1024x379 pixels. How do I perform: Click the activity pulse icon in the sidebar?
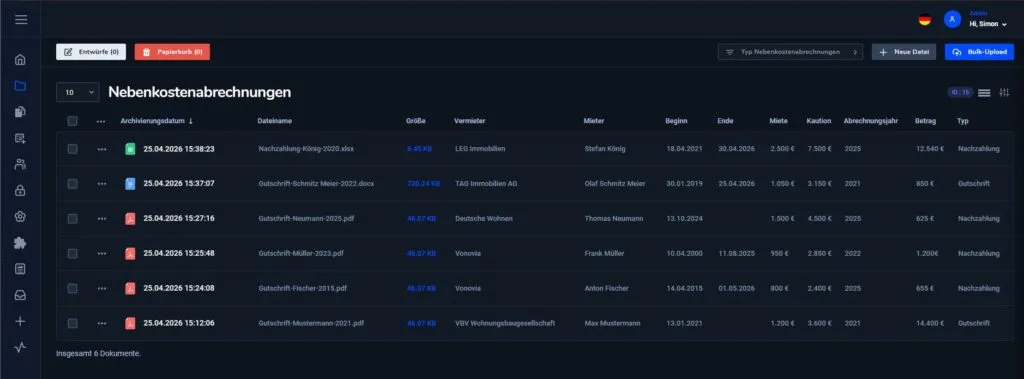[x=20, y=347]
